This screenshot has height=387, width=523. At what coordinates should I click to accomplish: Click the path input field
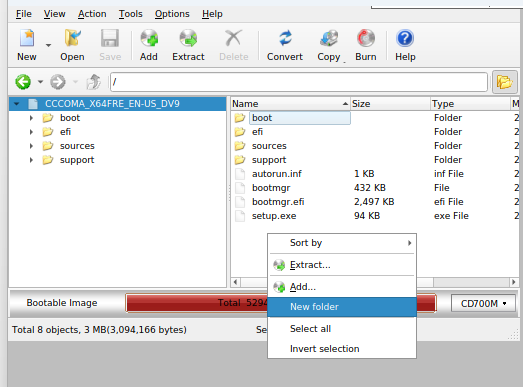tap(299, 82)
